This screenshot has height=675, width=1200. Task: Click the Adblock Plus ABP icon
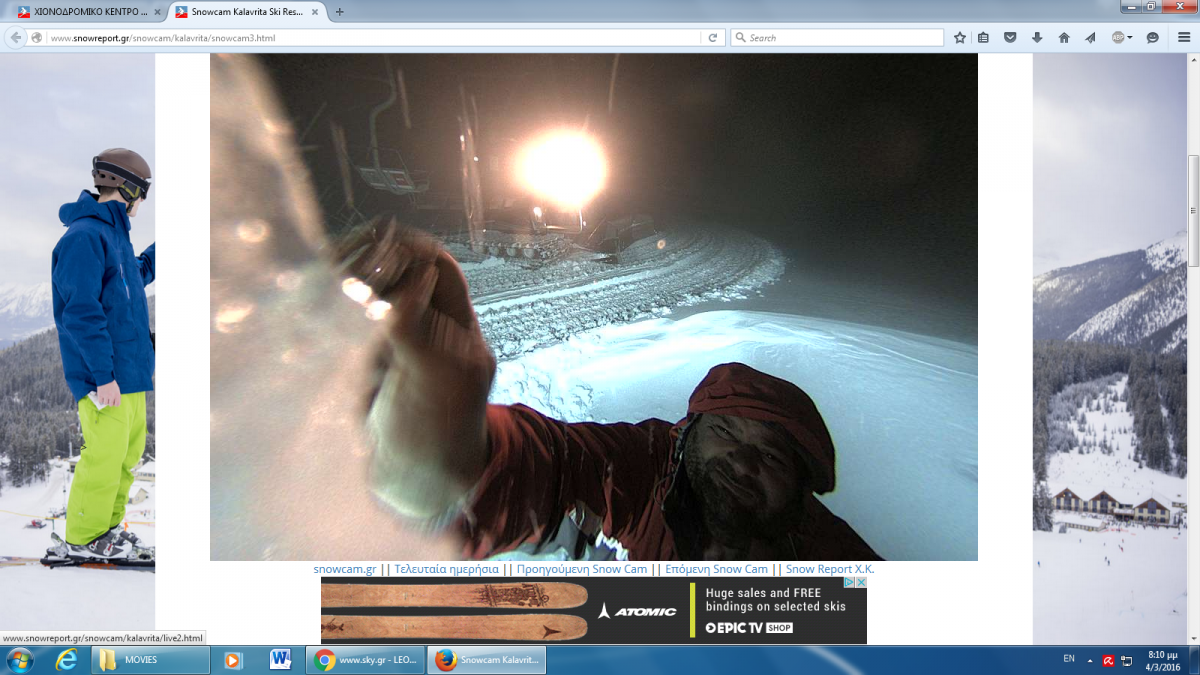click(x=1117, y=37)
